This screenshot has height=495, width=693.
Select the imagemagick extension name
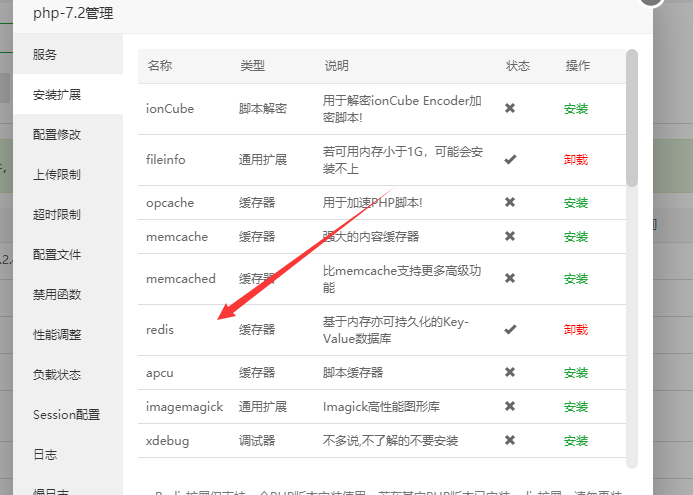[x=184, y=407]
